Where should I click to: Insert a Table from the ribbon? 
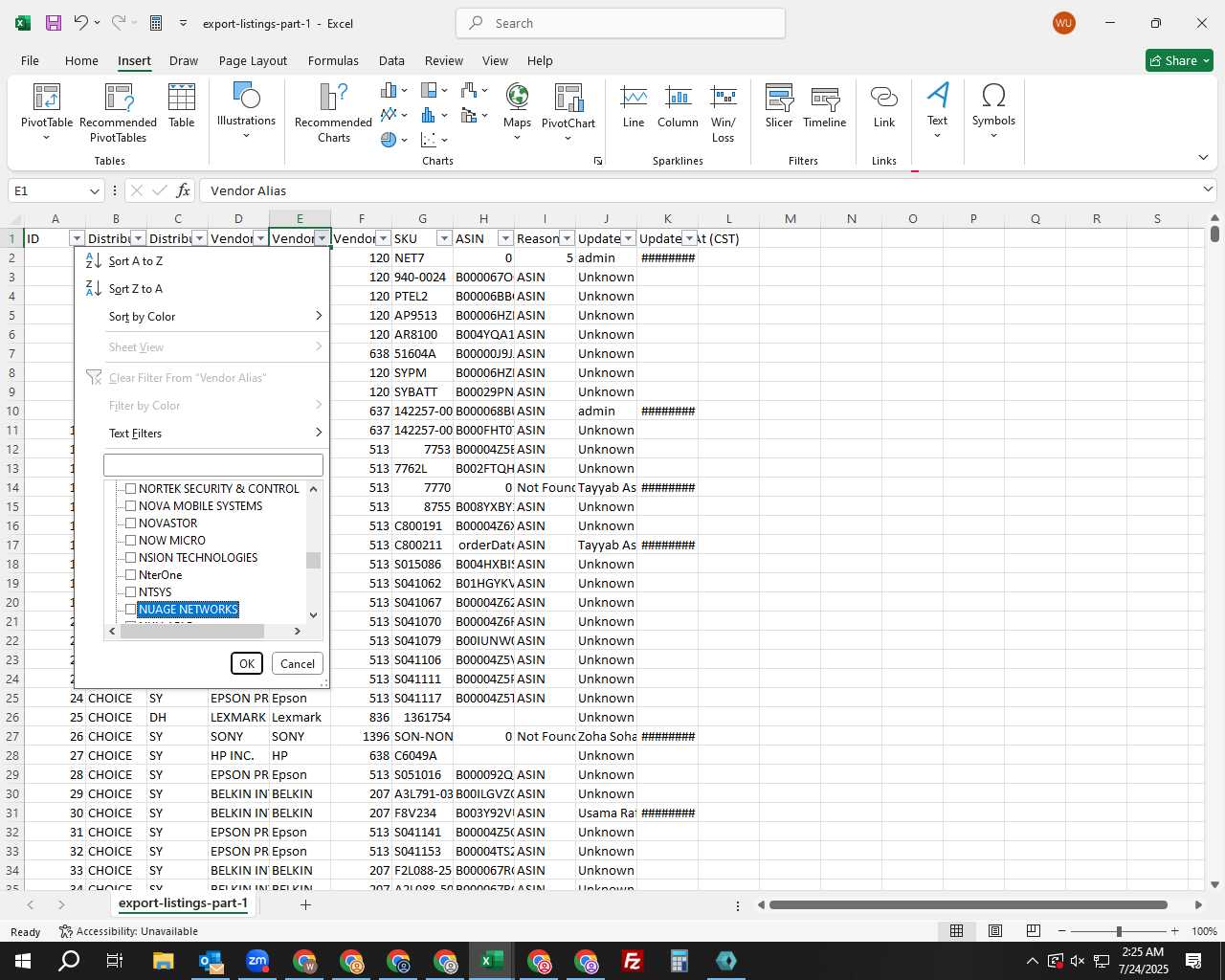coord(182,105)
